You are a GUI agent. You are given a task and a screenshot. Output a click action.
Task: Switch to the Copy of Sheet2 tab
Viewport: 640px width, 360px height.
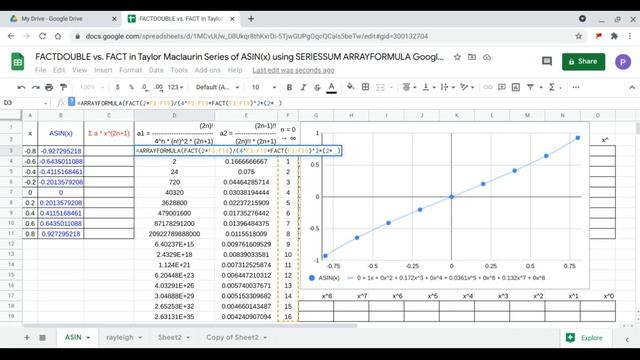(x=232, y=338)
